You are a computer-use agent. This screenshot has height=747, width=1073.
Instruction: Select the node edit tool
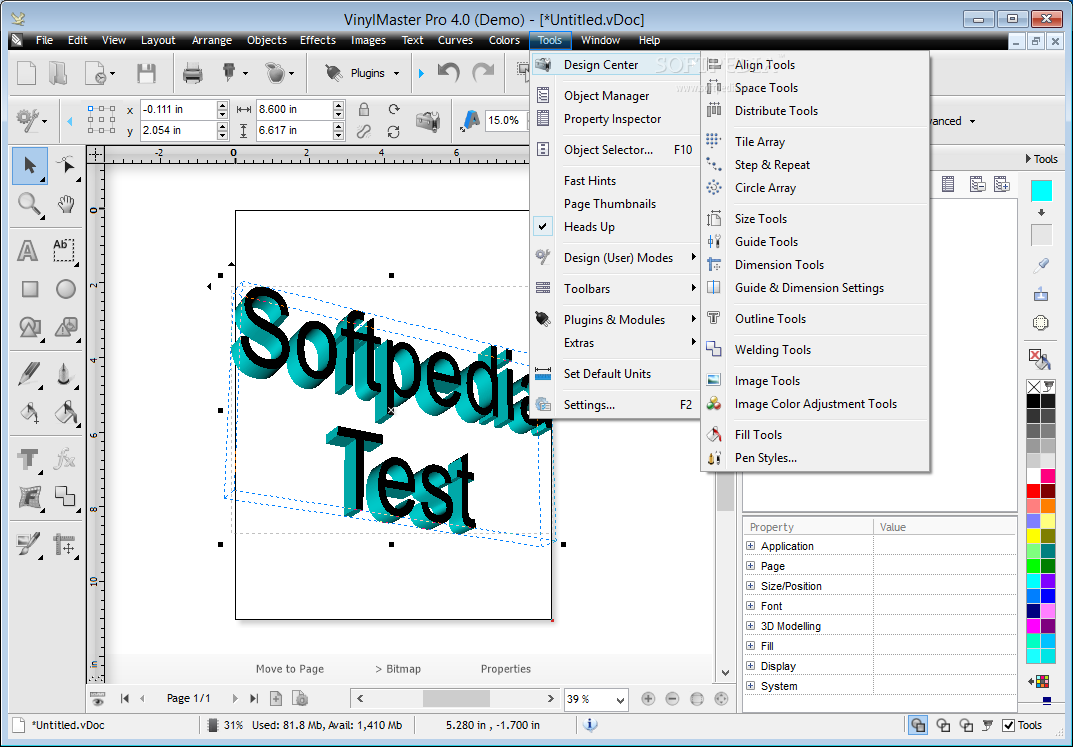(x=66, y=166)
